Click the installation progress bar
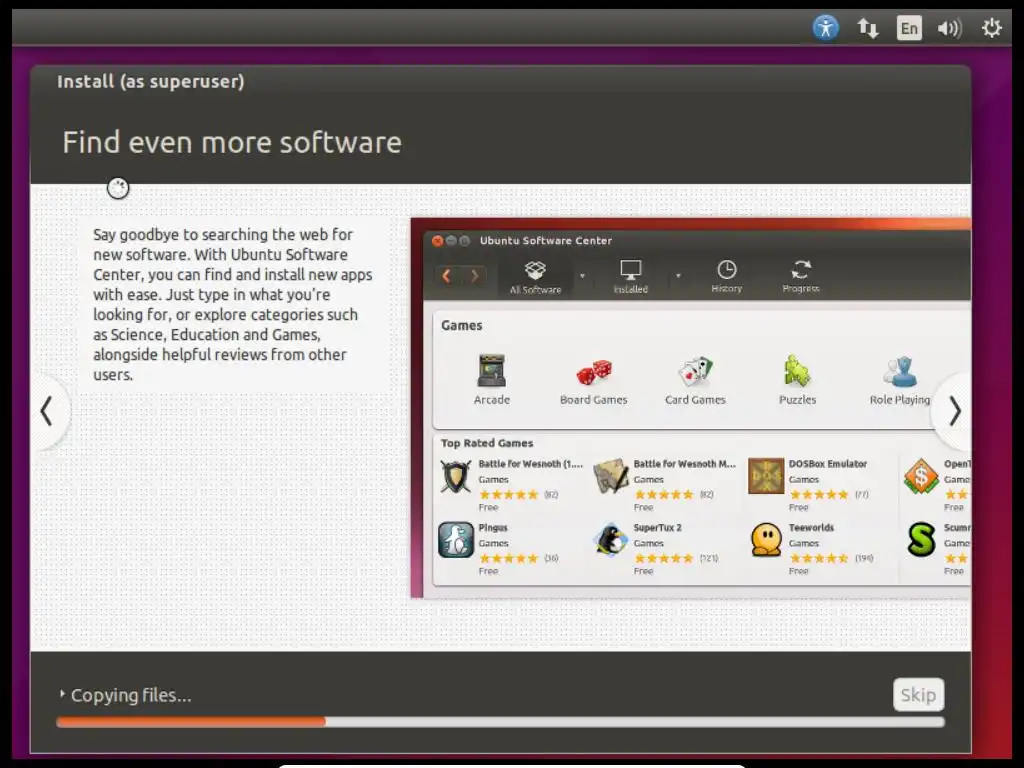 click(x=500, y=722)
